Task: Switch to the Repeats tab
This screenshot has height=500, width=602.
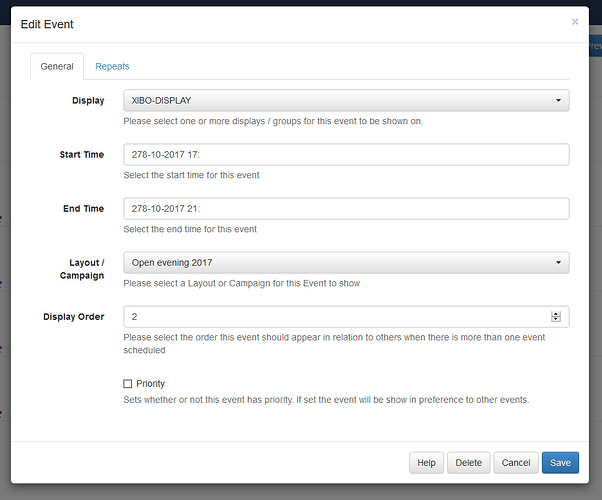Action: pyautogui.click(x=112, y=66)
